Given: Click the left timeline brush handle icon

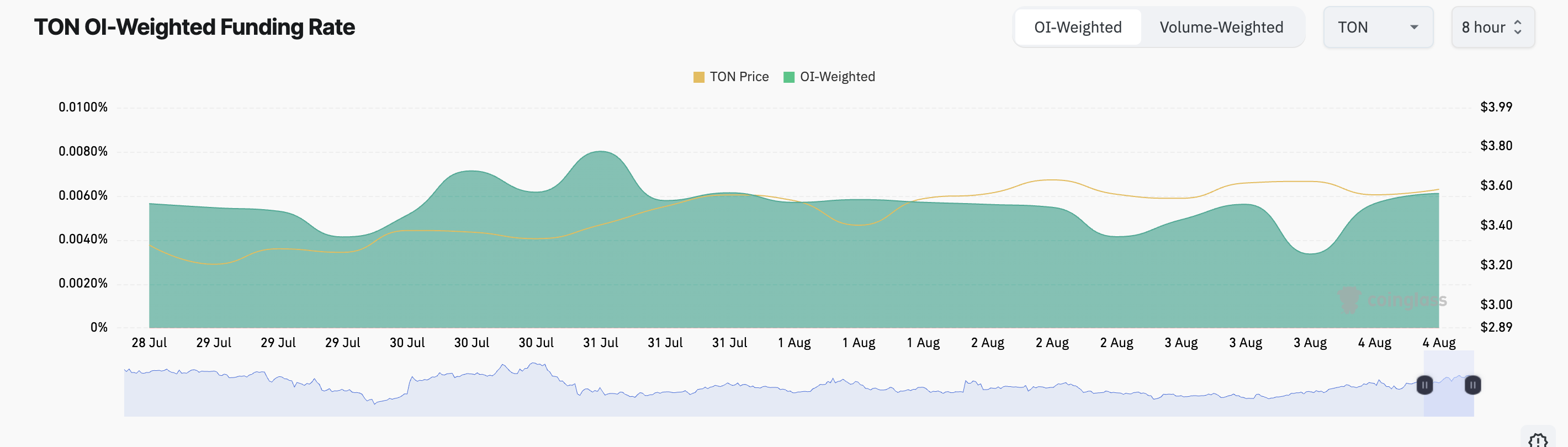Looking at the screenshot, I should coord(1424,385).
